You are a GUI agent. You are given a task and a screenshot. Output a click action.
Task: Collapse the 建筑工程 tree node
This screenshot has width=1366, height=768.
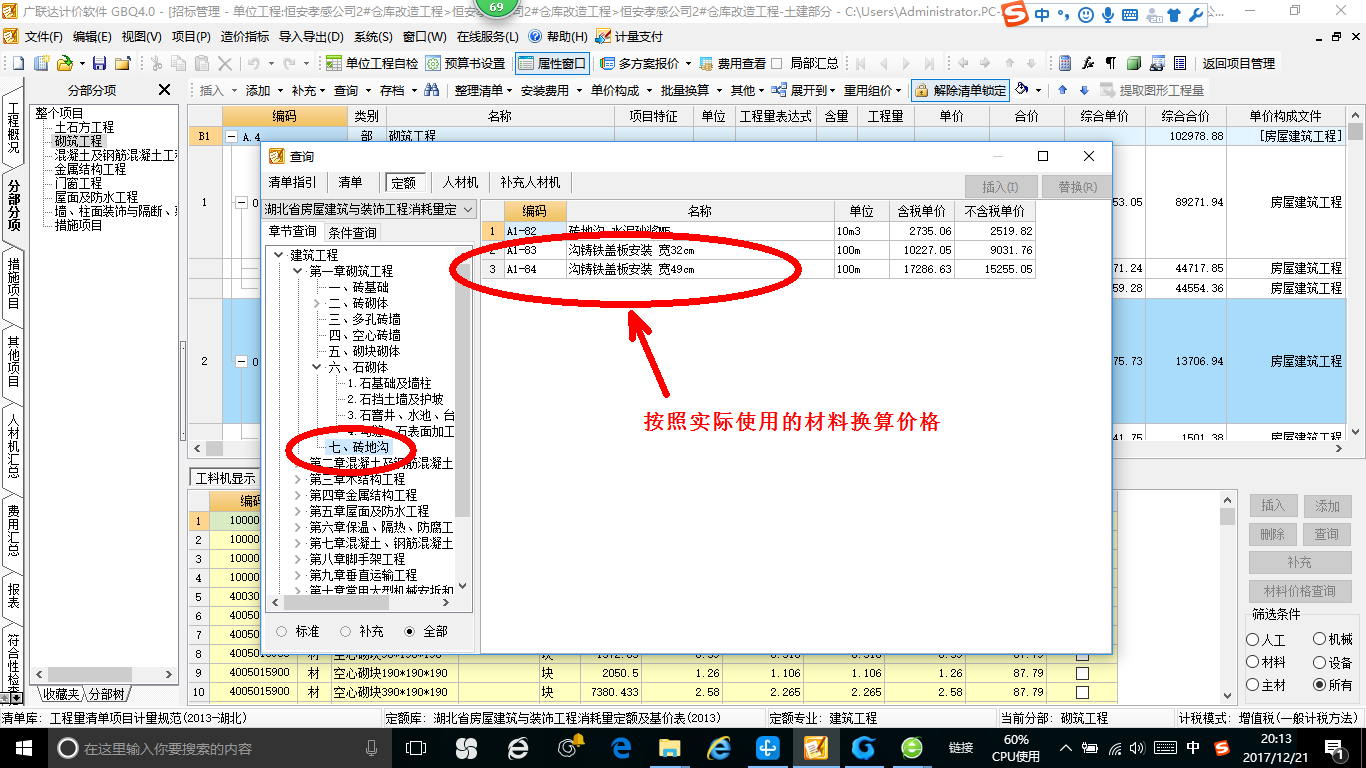[x=278, y=256]
